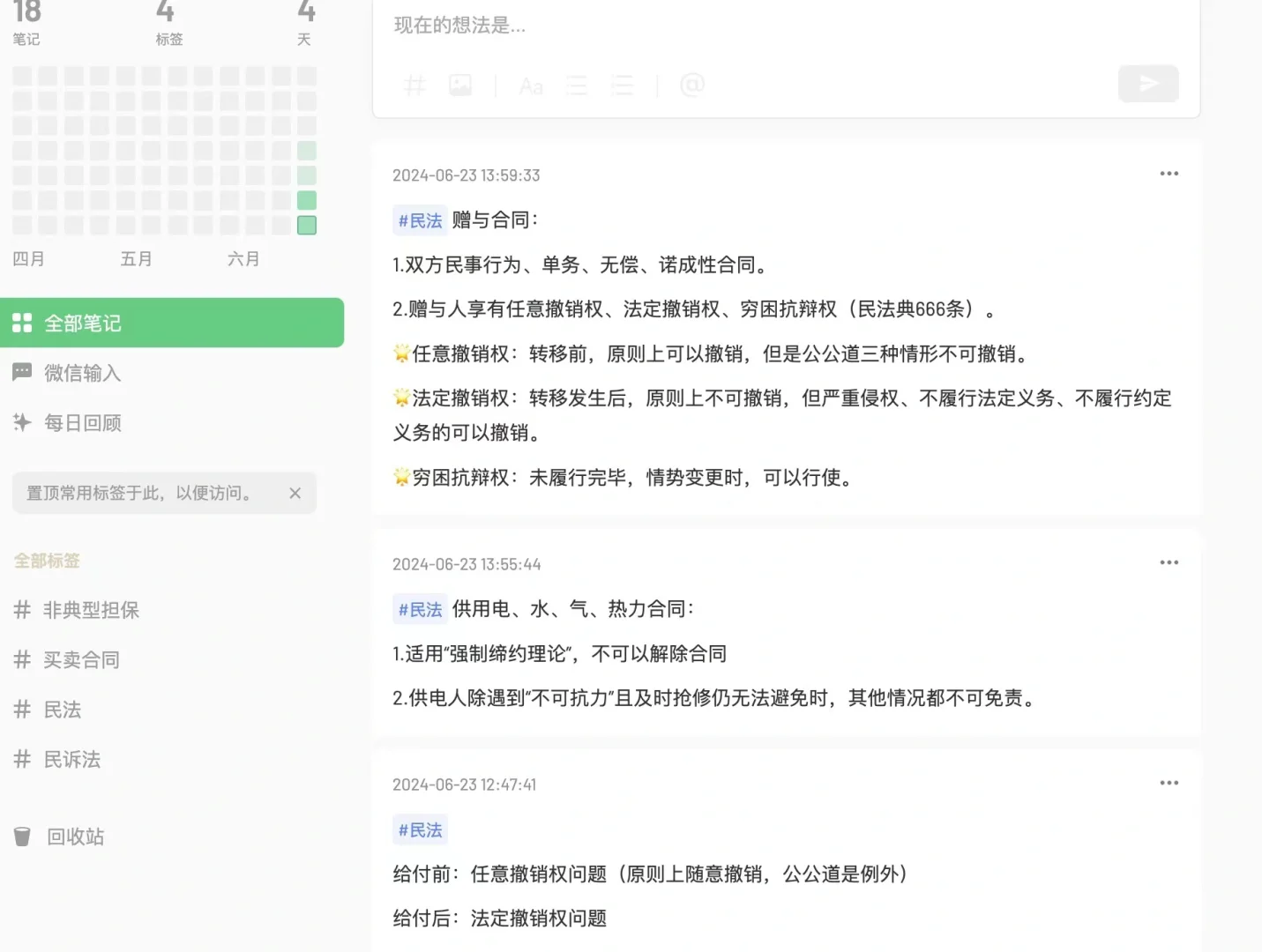Click the 4 天 count
This screenshot has width=1262, height=952.
tap(305, 22)
